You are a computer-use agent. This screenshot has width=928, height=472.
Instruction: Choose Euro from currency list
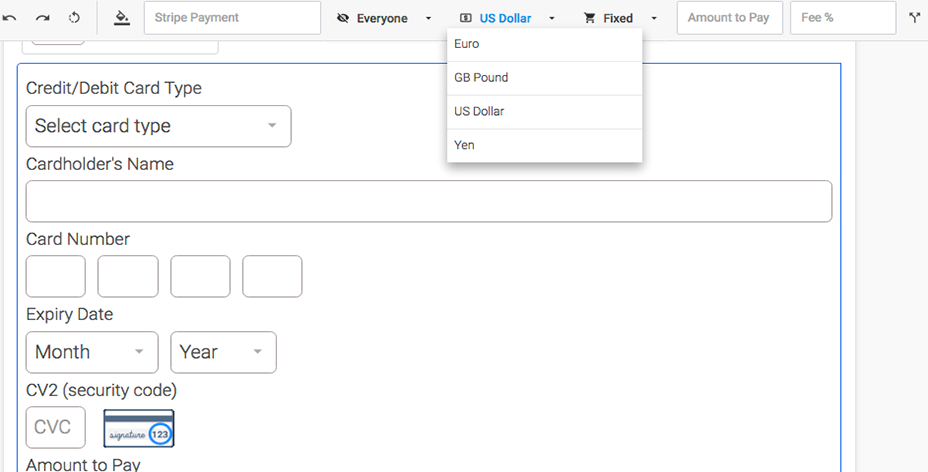point(544,44)
